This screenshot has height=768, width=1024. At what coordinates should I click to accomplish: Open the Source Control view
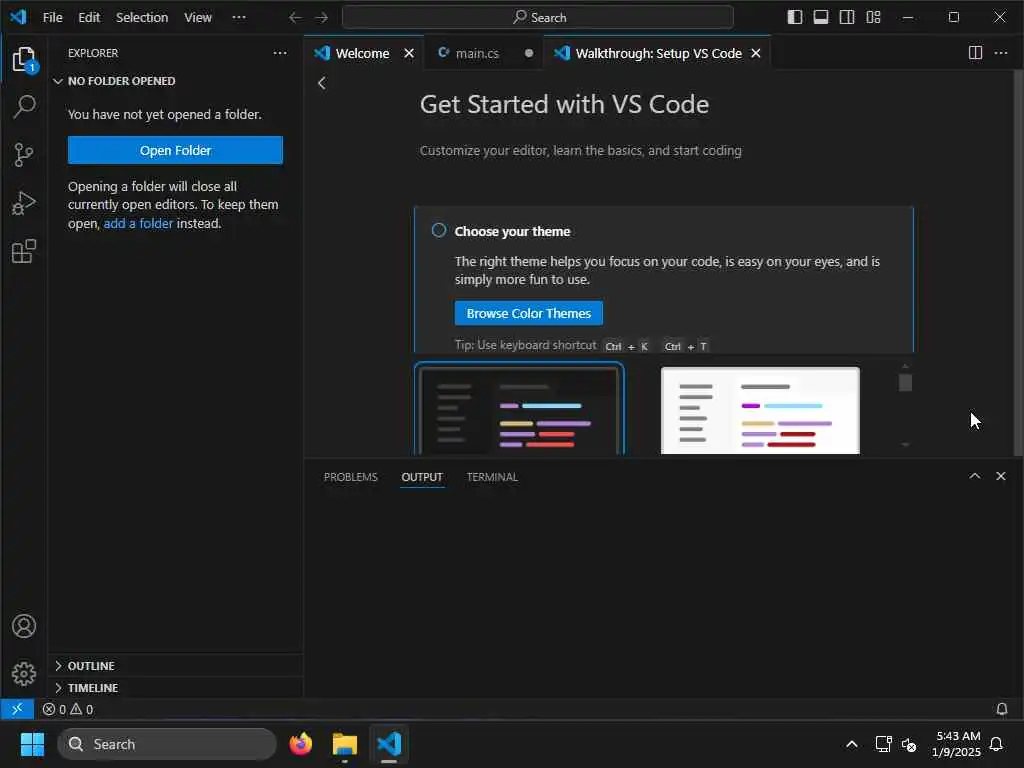coord(24,155)
